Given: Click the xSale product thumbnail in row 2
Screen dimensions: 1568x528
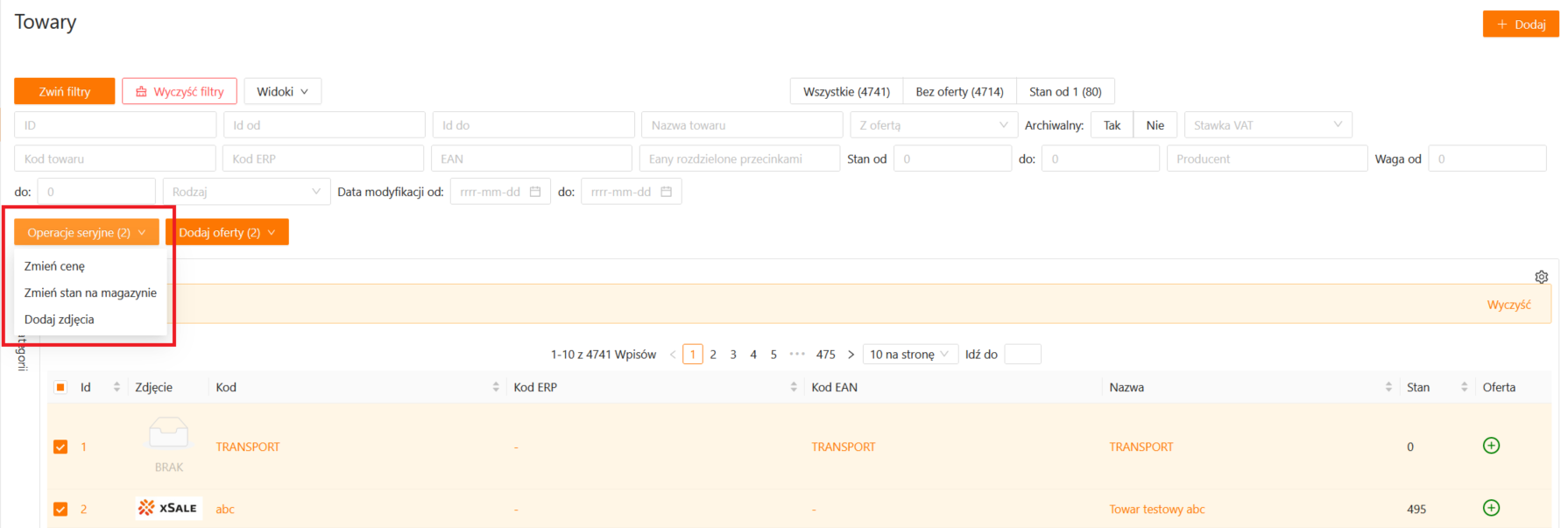Looking at the screenshot, I should [167, 508].
